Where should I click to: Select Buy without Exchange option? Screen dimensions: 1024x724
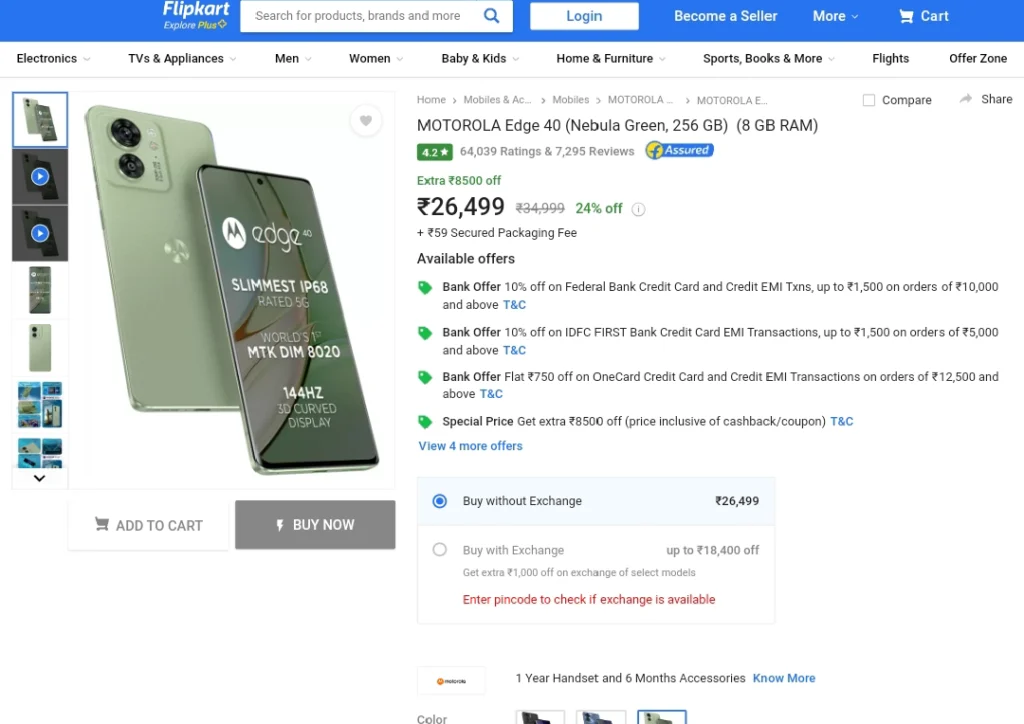[x=440, y=501]
